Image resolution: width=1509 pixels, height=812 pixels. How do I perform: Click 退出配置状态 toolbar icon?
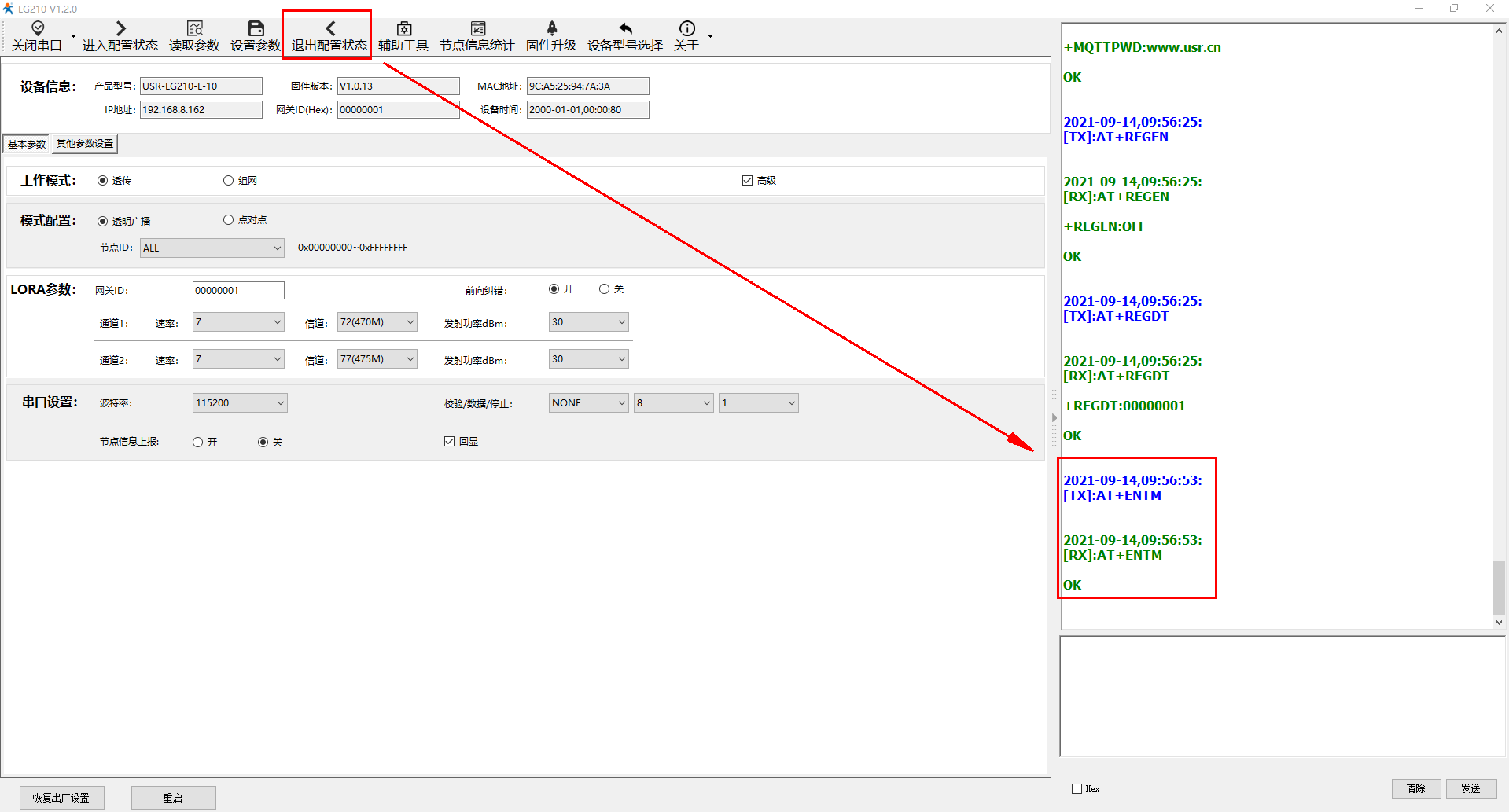(329, 29)
